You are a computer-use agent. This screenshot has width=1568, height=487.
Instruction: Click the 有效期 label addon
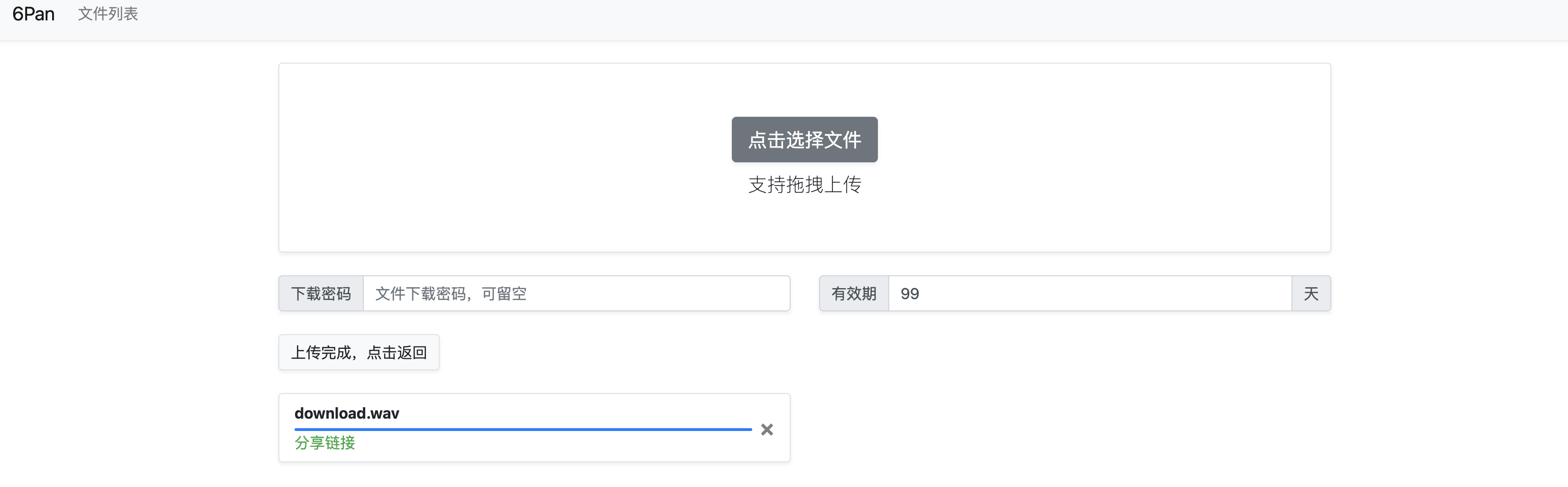coord(853,294)
